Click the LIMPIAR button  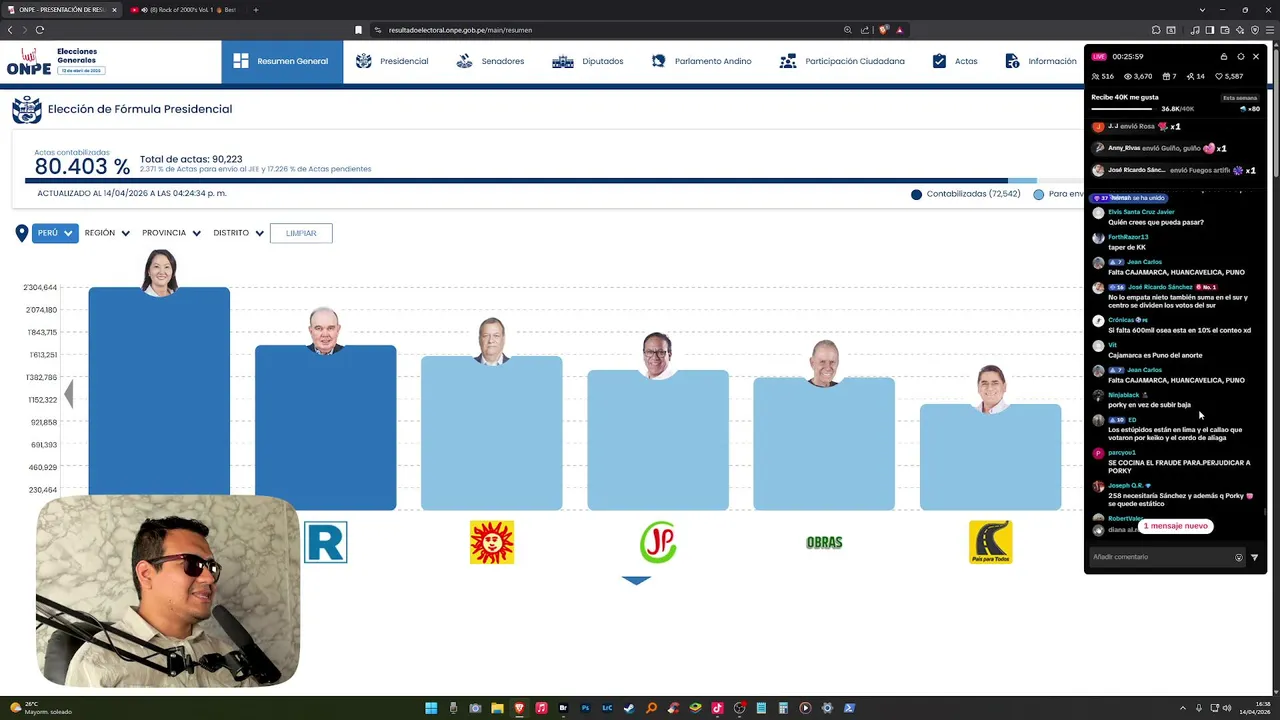tap(301, 233)
